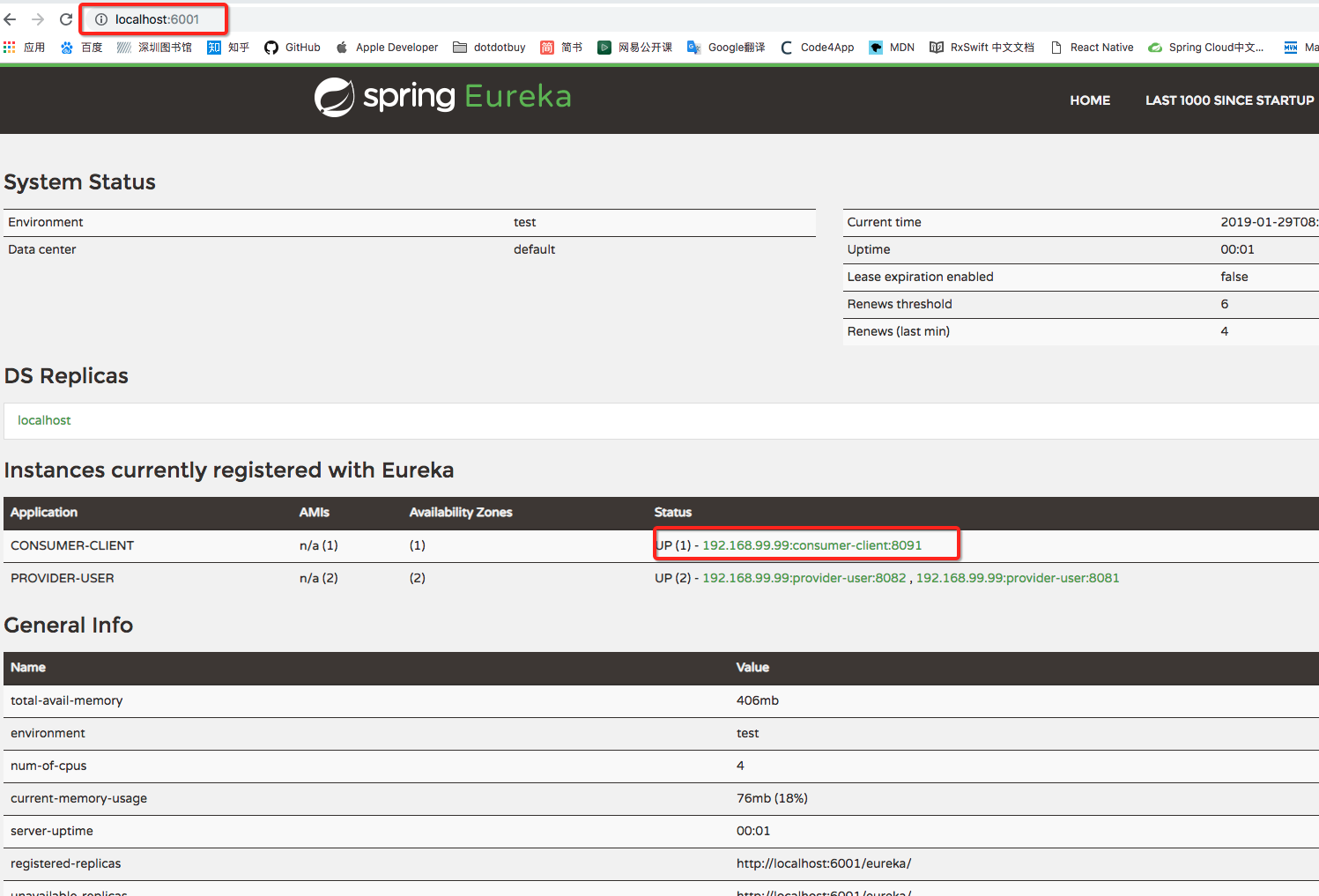This screenshot has height=896, width=1319.
Task: Open the GitHub bookmark
Action: [293, 48]
